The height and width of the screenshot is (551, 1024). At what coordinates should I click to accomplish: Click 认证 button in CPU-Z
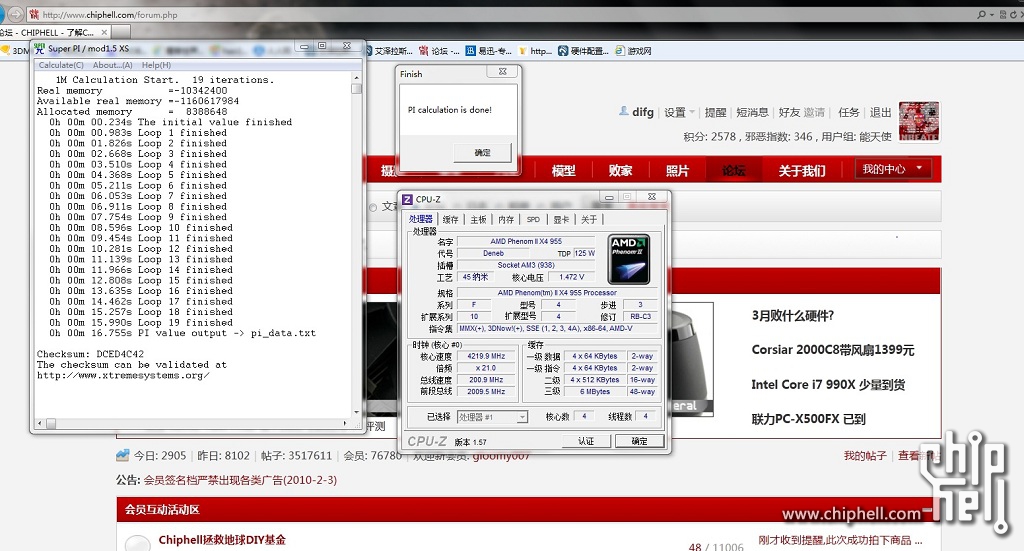[x=586, y=441]
